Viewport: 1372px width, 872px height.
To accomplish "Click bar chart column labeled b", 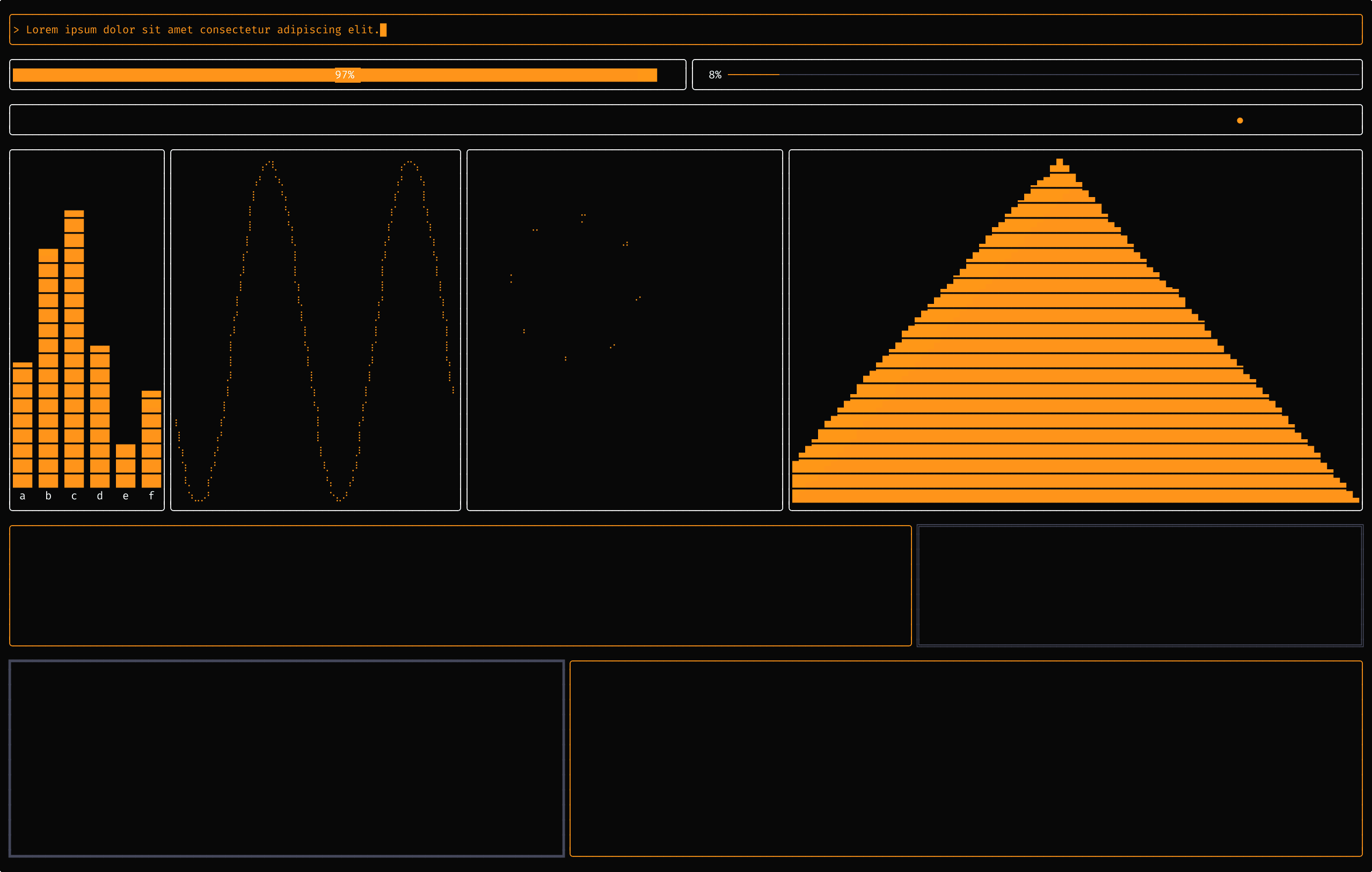I will pos(48,368).
